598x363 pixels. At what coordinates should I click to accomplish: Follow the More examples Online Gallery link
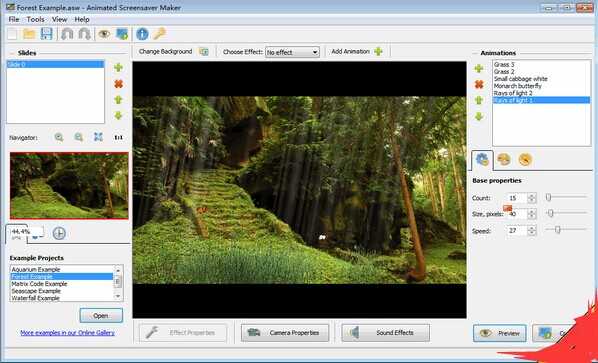67,332
